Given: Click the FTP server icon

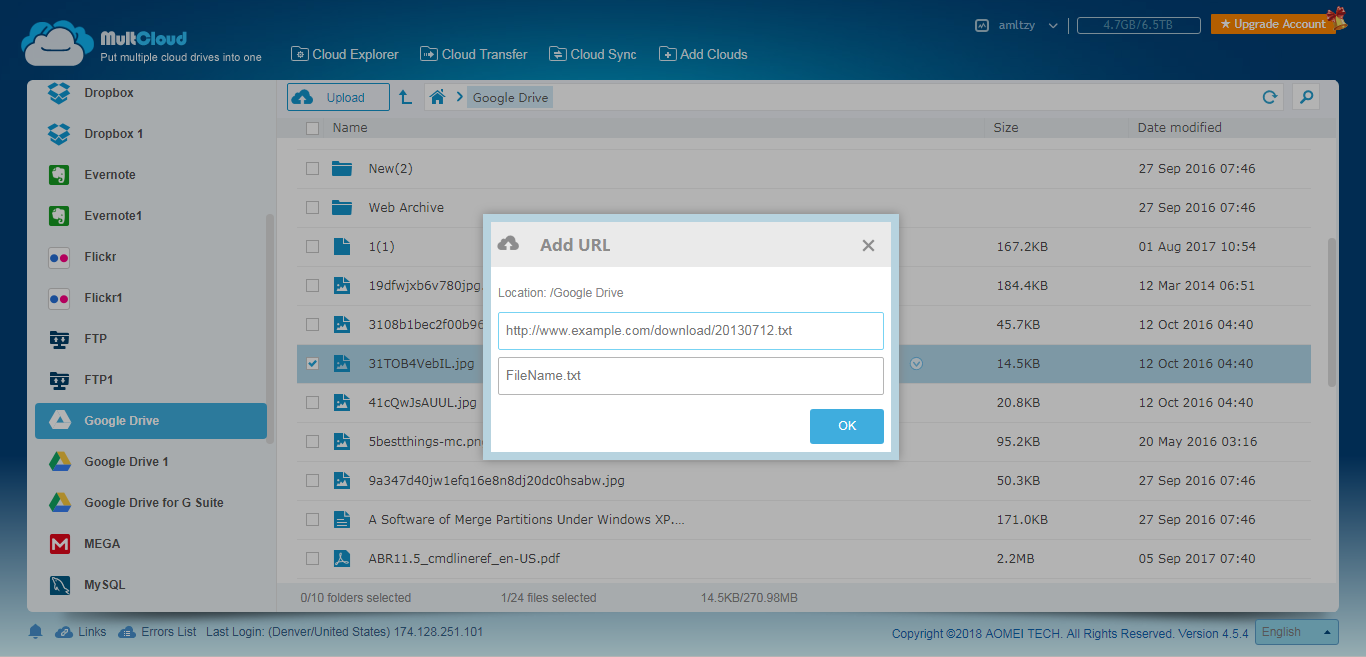Looking at the screenshot, I should 59,339.
